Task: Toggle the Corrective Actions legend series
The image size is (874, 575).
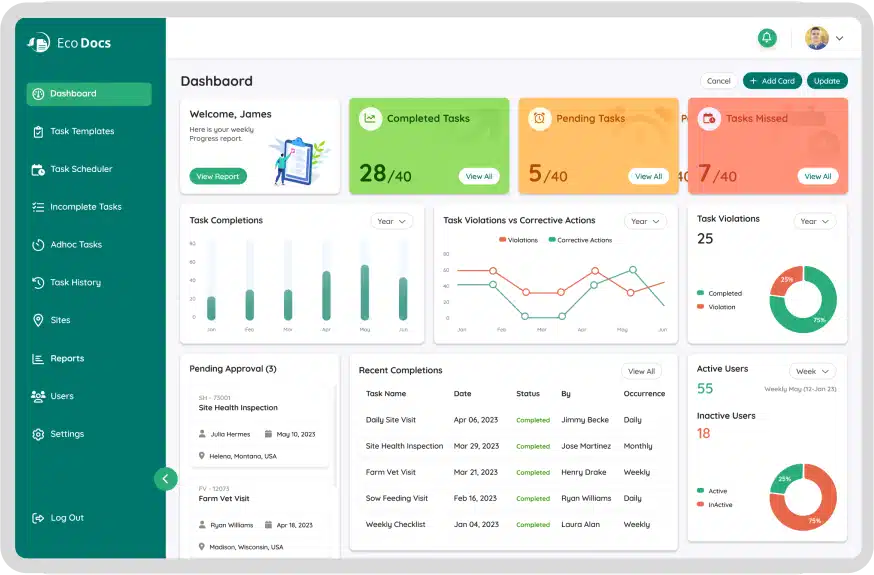Action: [x=579, y=240]
